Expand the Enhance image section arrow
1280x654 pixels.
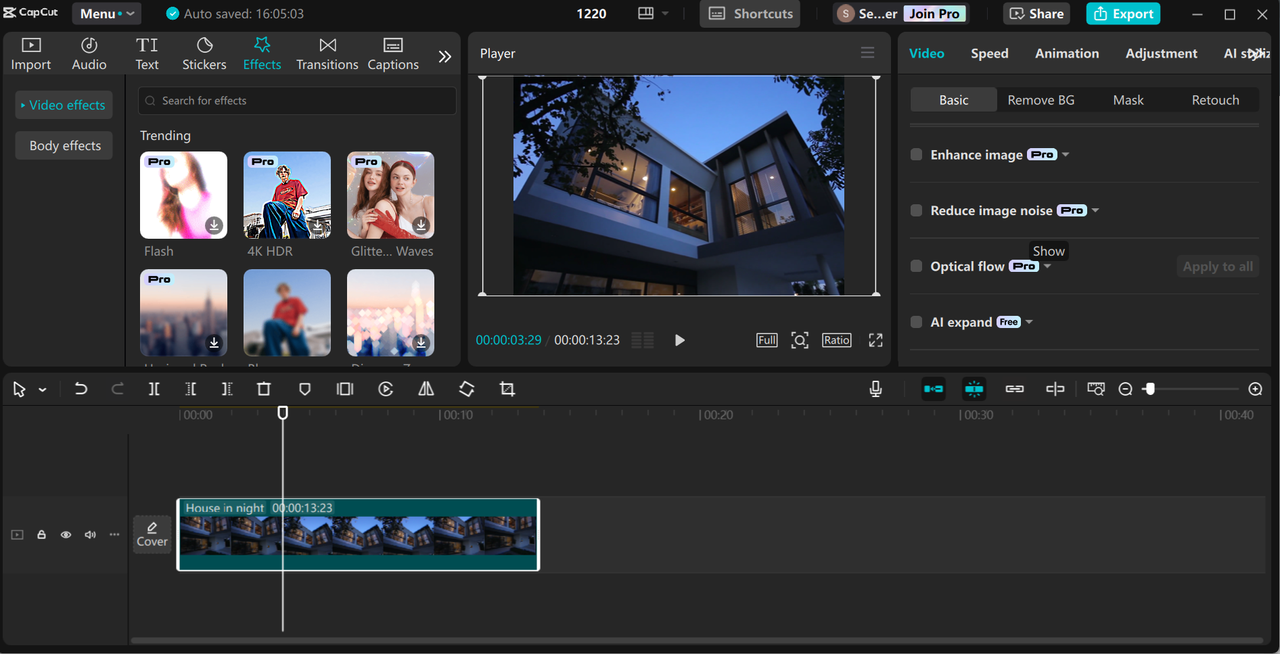click(1066, 155)
